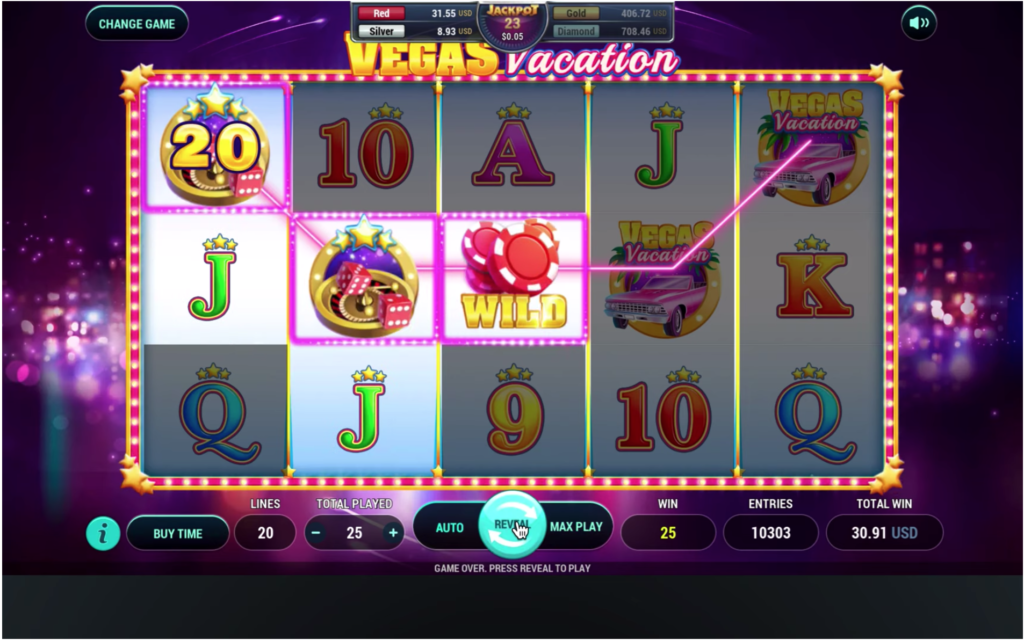Click the Buy Time button
Image resolution: width=1024 pixels, height=640 pixels.
click(x=178, y=533)
